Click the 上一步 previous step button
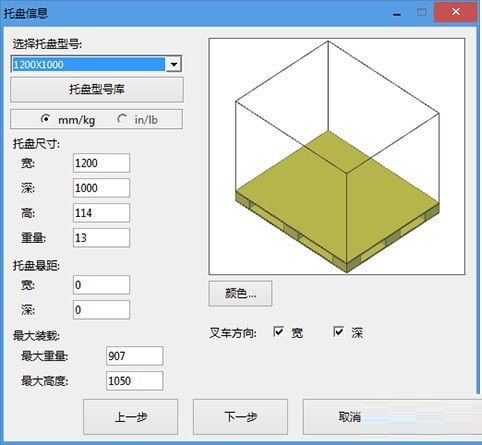The image size is (482, 445). click(130, 417)
